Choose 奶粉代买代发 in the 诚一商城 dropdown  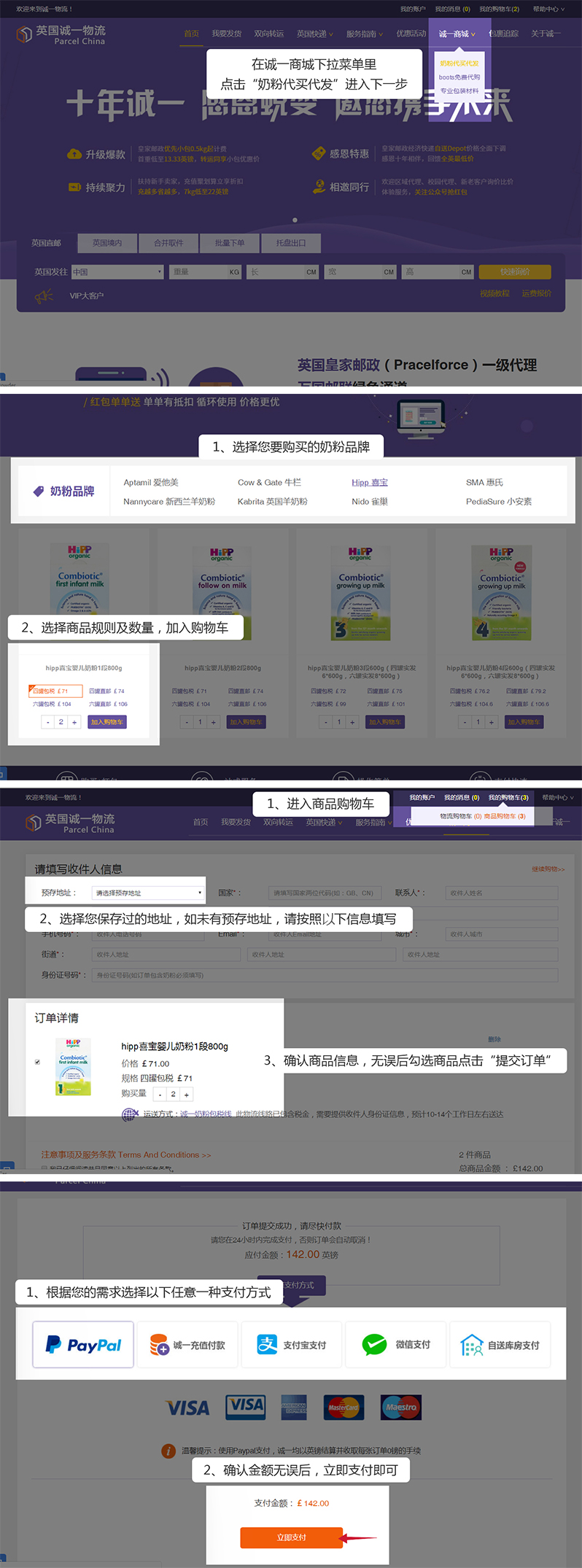pos(459,63)
